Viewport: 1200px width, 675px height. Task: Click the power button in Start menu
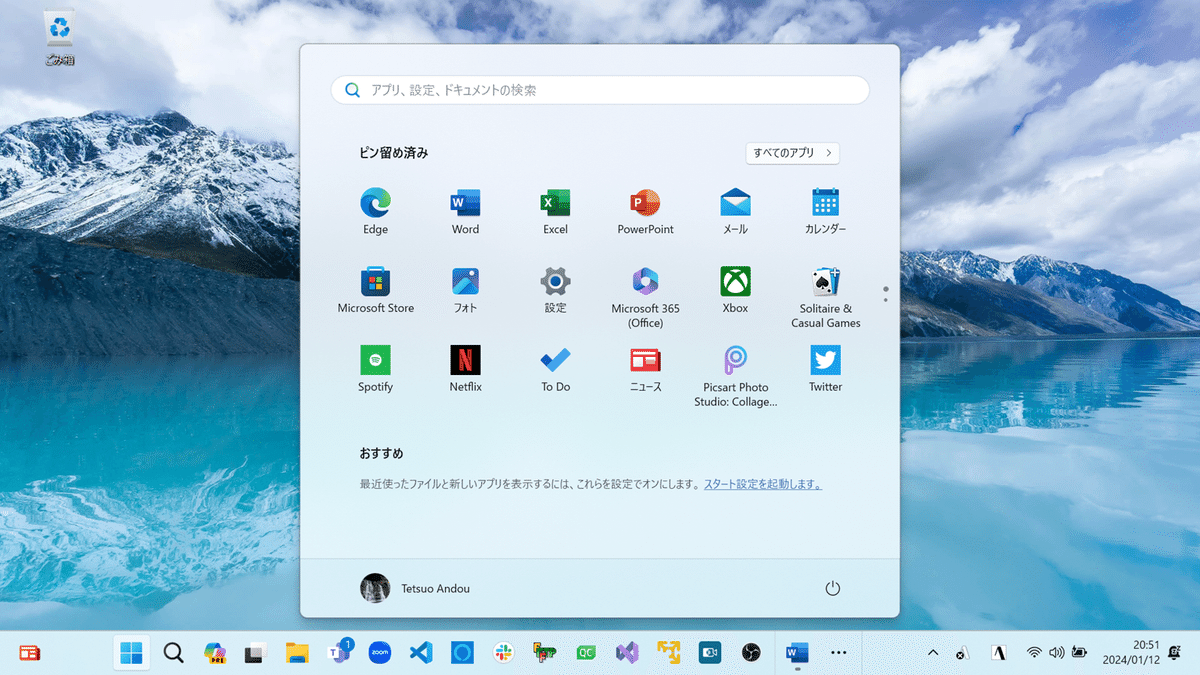coord(832,589)
